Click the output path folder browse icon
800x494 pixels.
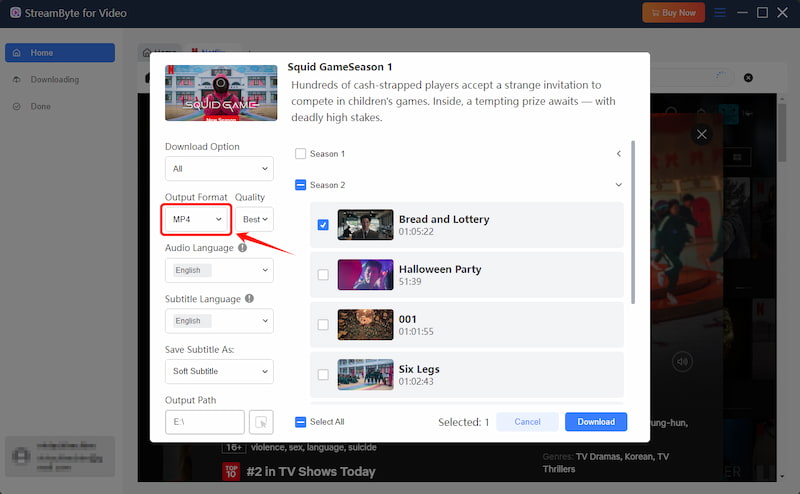click(x=261, y=422)
